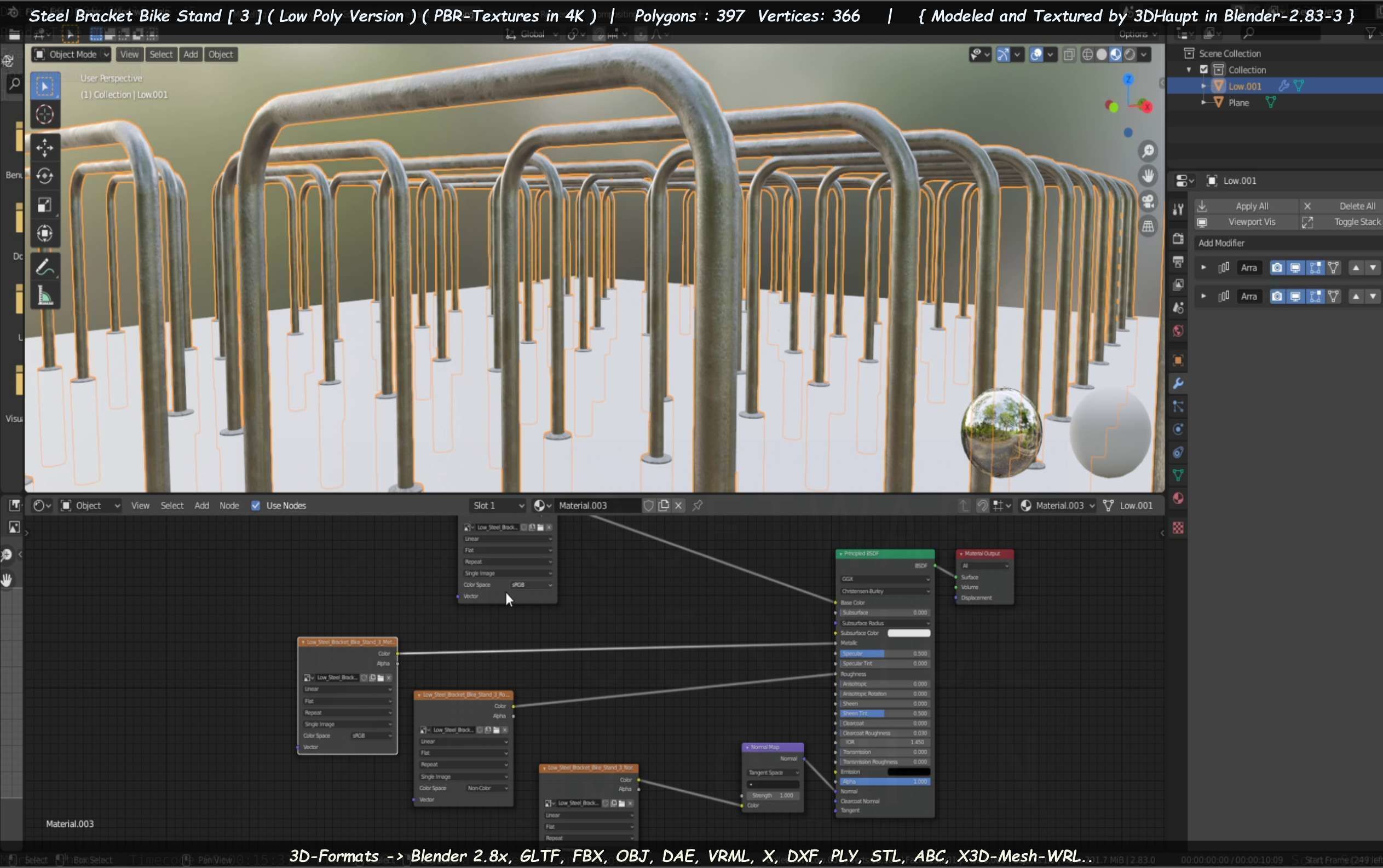Select the Measure ruler tool
Viewport: 1383px width, 868px height.
(45, 296)
